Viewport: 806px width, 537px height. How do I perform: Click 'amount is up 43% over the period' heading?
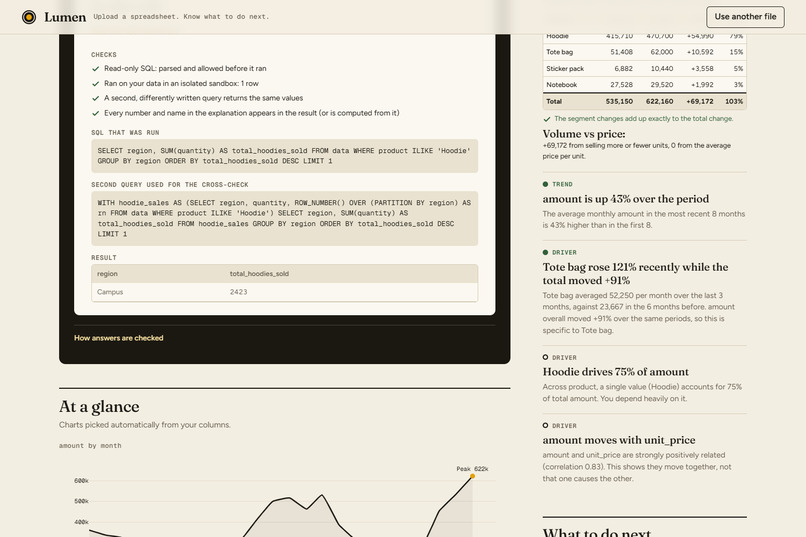click(x=626, y=199)
